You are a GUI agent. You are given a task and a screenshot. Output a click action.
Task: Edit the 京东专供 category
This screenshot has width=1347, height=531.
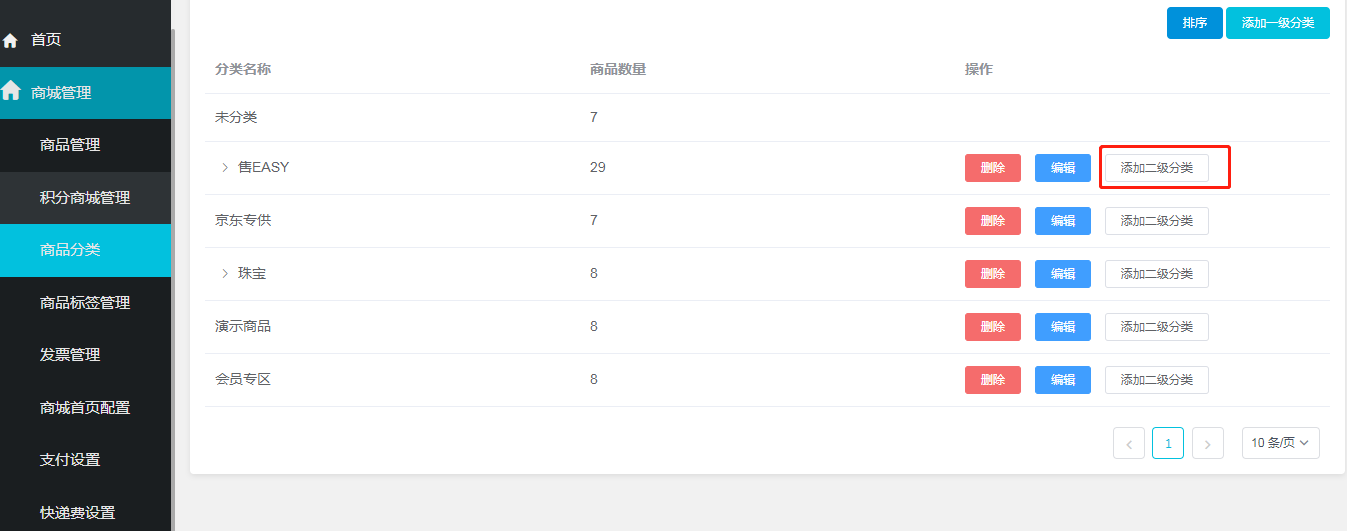[1062, 221]
